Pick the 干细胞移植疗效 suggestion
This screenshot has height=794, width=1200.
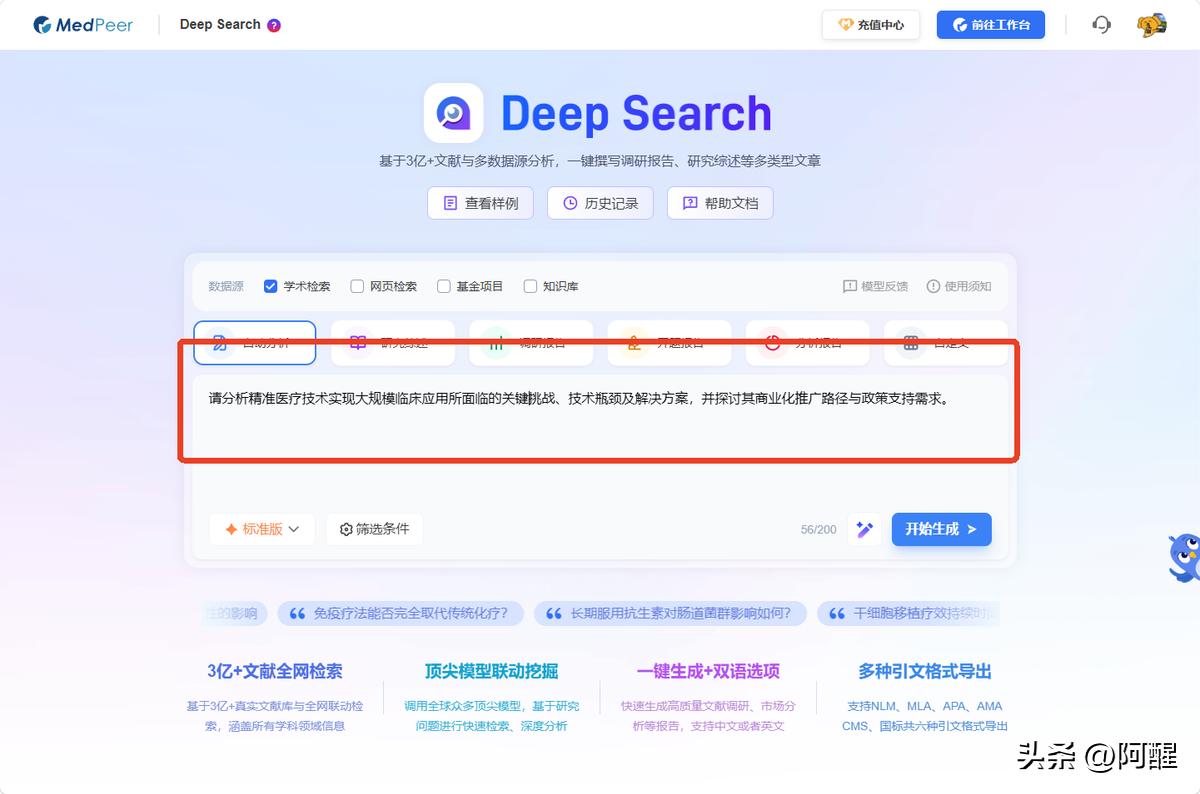coord(908,613)
